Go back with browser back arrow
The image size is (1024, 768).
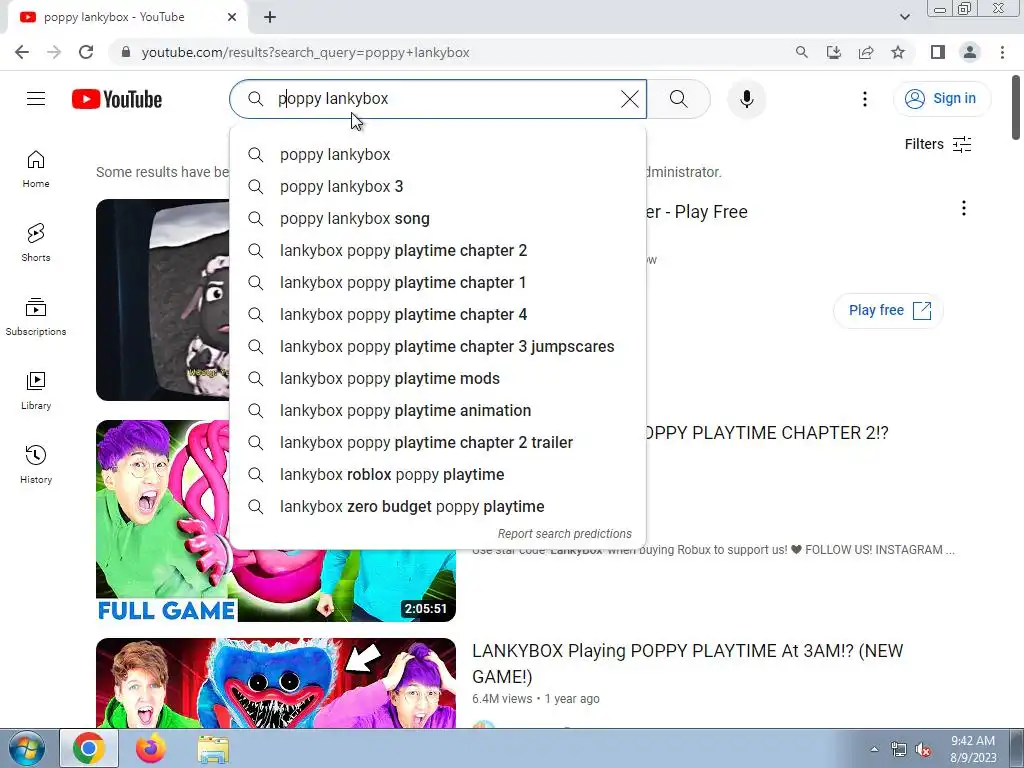(22, 52)
